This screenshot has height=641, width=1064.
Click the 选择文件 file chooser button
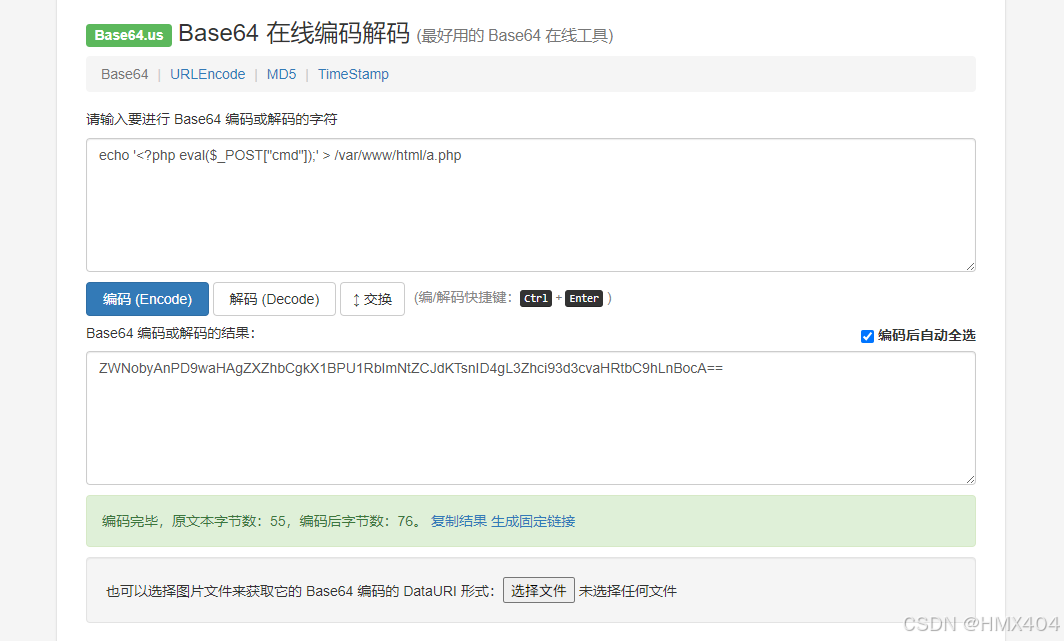[x=539, y=590]
